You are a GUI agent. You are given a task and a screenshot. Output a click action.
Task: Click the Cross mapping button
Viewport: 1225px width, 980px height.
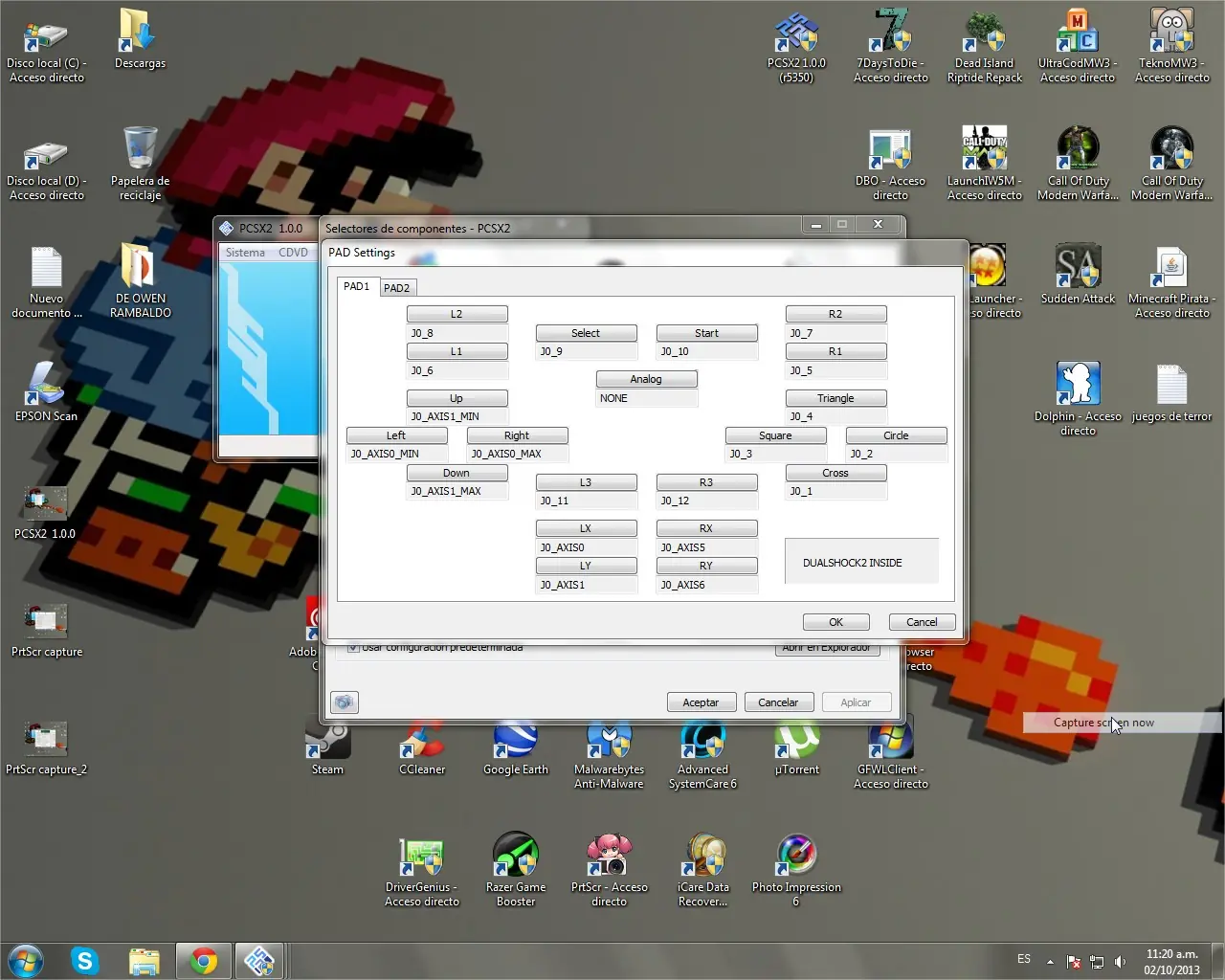point(836,473)
